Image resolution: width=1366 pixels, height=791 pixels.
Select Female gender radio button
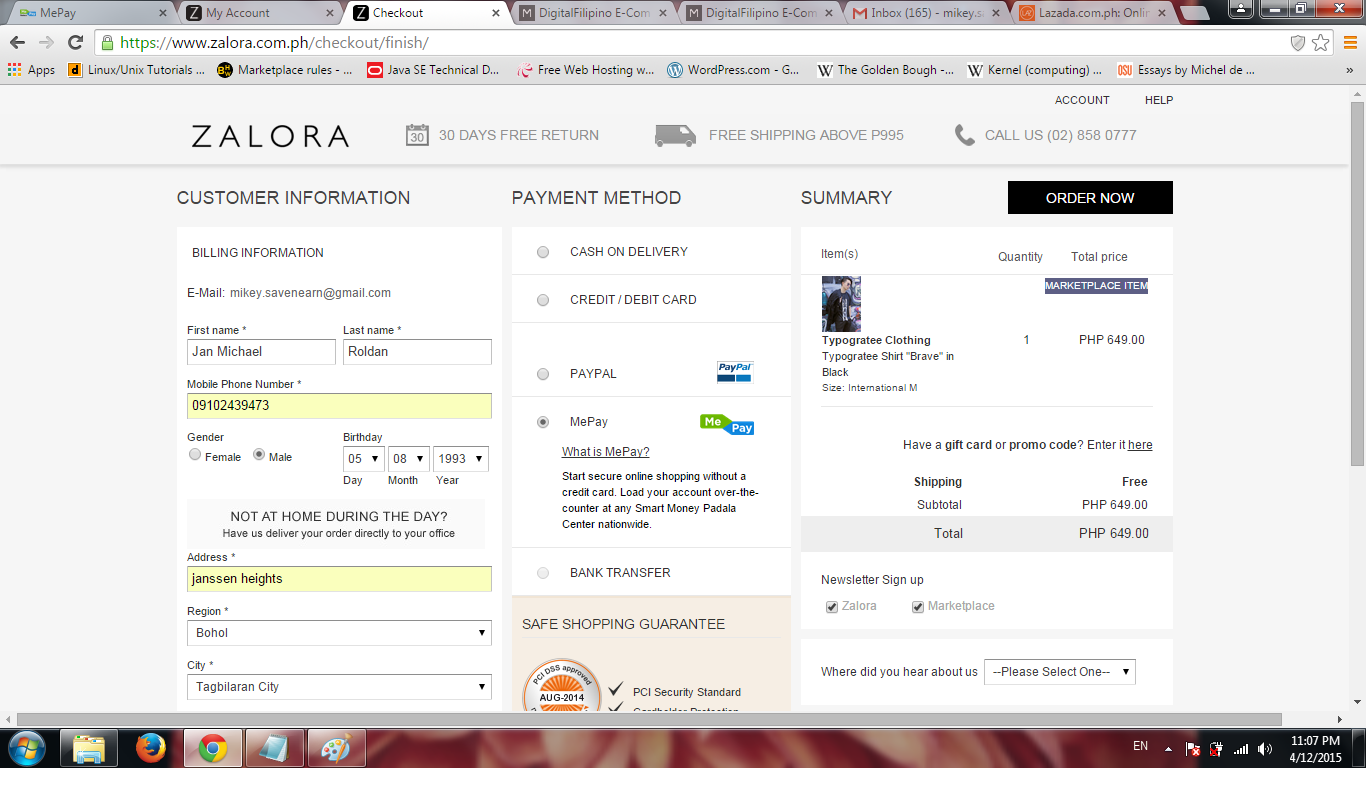coord(195,455)
